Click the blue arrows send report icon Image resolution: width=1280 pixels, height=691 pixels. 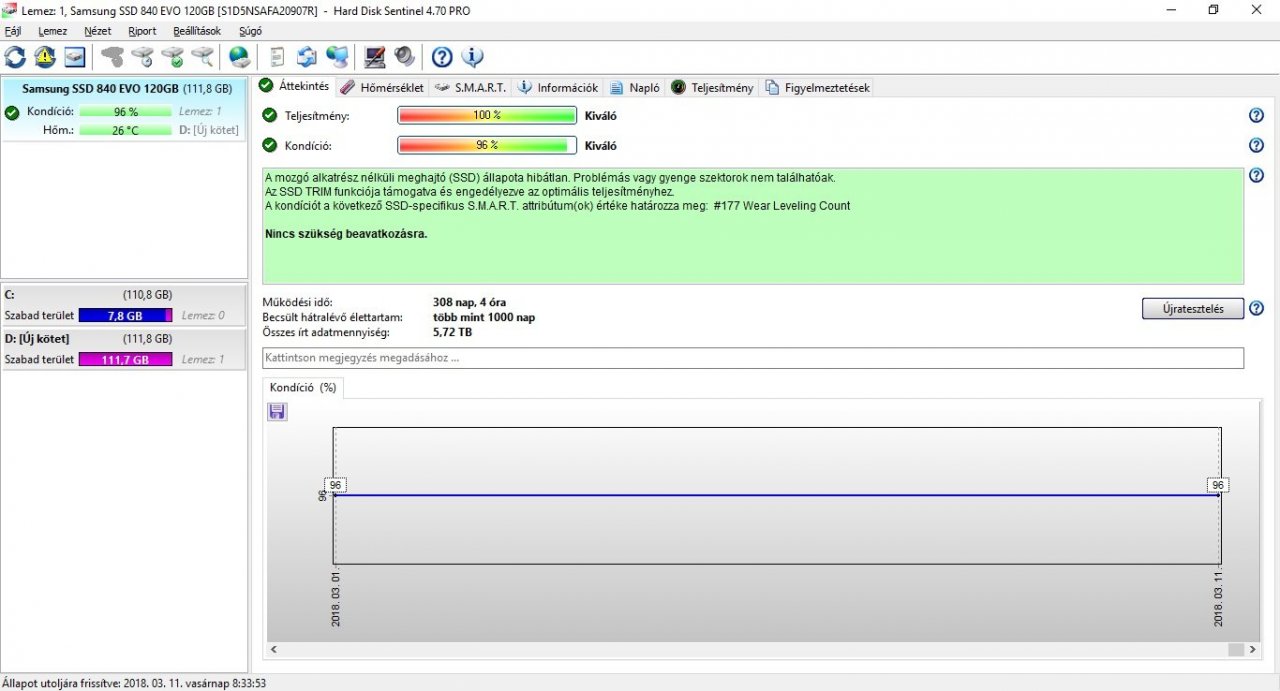307,56
